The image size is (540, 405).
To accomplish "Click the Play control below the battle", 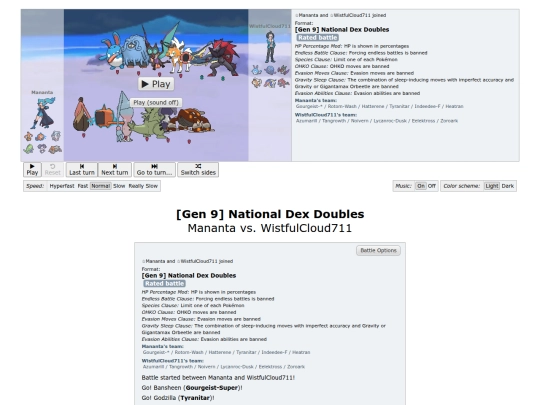I will pyautogui.click(x=32, y=170).
